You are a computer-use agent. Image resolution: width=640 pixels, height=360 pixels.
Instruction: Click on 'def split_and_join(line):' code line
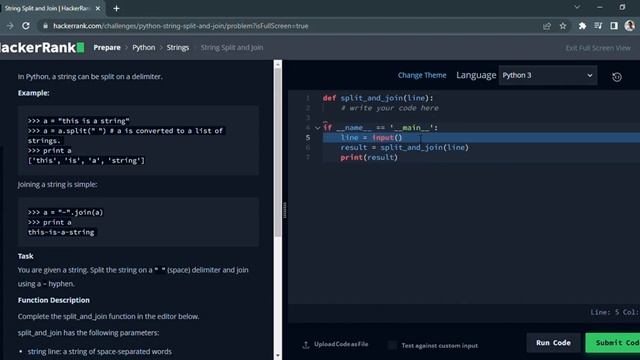[x=378, y=98]
